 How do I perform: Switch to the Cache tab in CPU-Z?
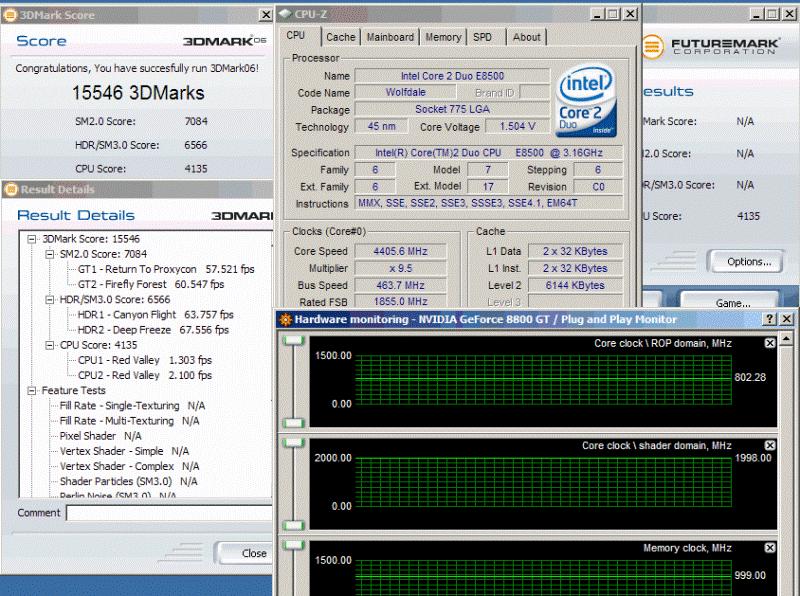pos(340,37)
